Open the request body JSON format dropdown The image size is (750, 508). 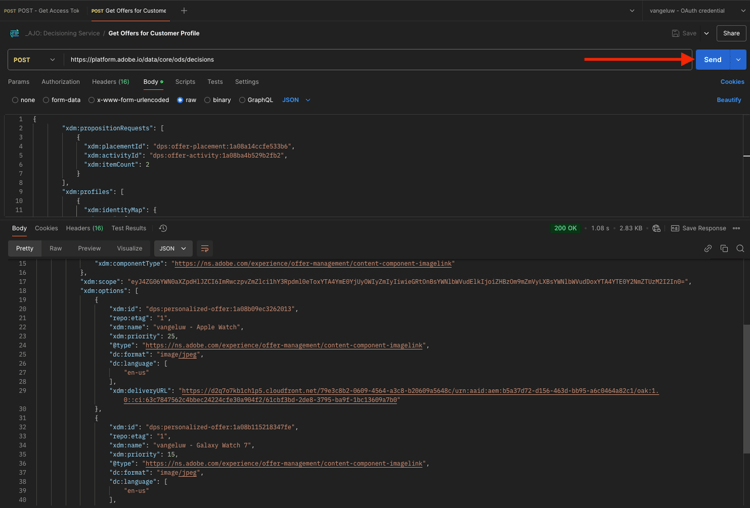point(296,100)
